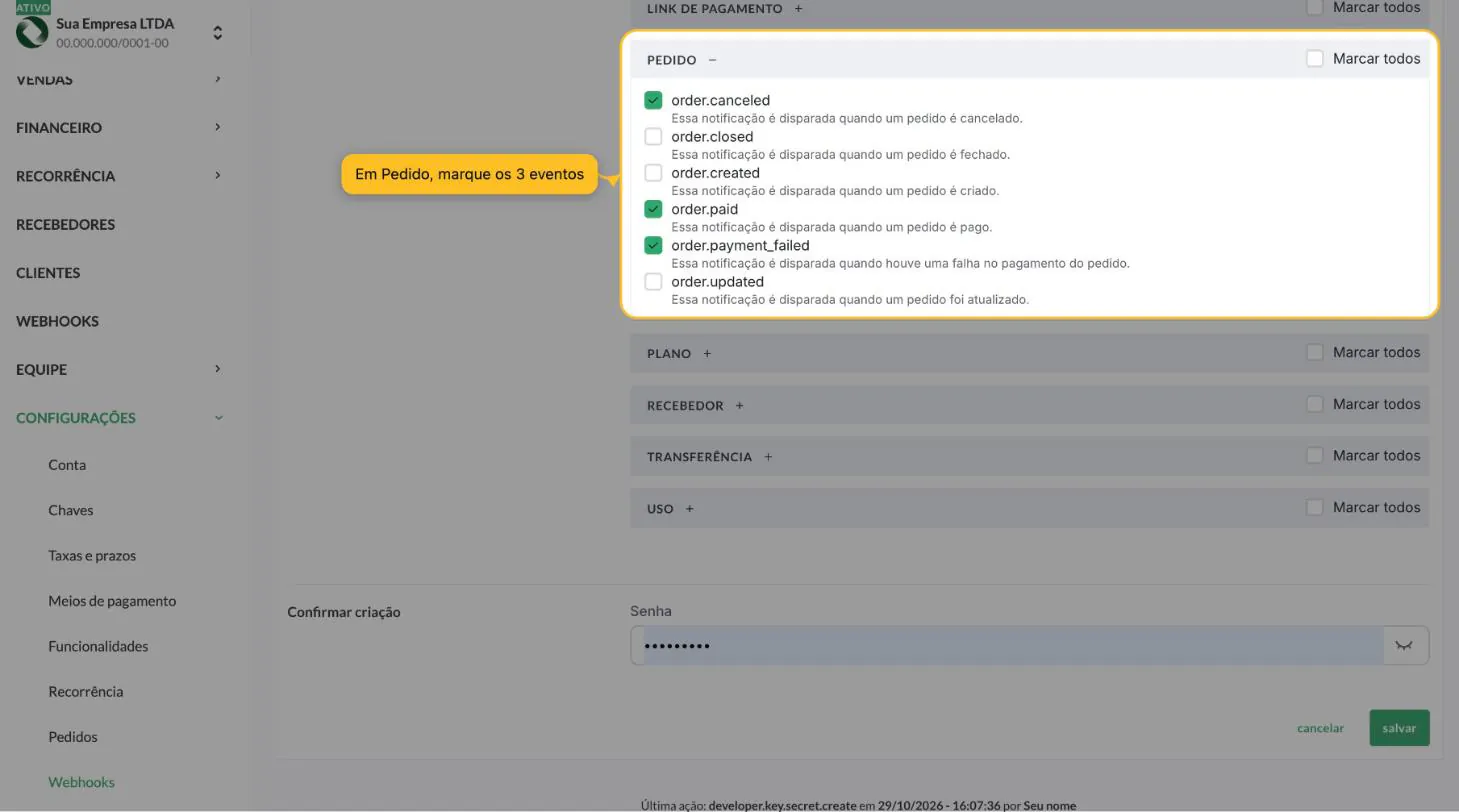The height and width of the screenshot is (812, 1459).
Task: Expand the FINANCEIRO menu chevron
Action: click(x=217, y=127)
